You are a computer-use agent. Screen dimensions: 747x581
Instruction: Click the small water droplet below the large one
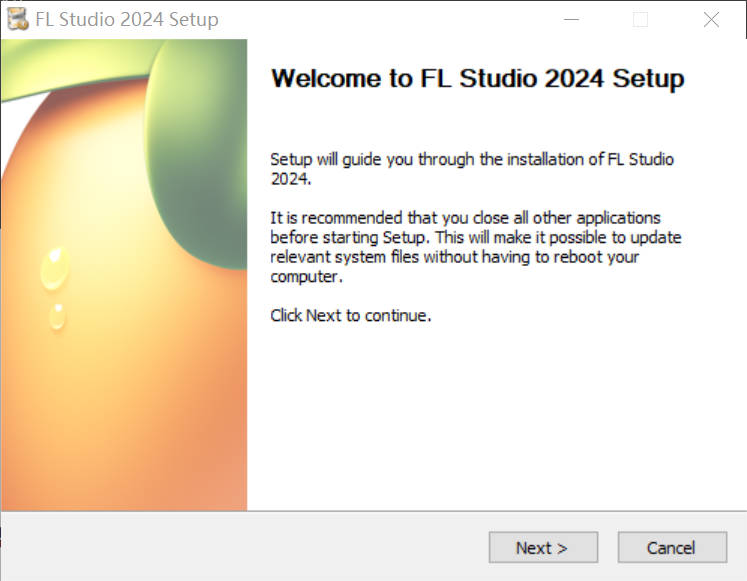click(57, 315)
